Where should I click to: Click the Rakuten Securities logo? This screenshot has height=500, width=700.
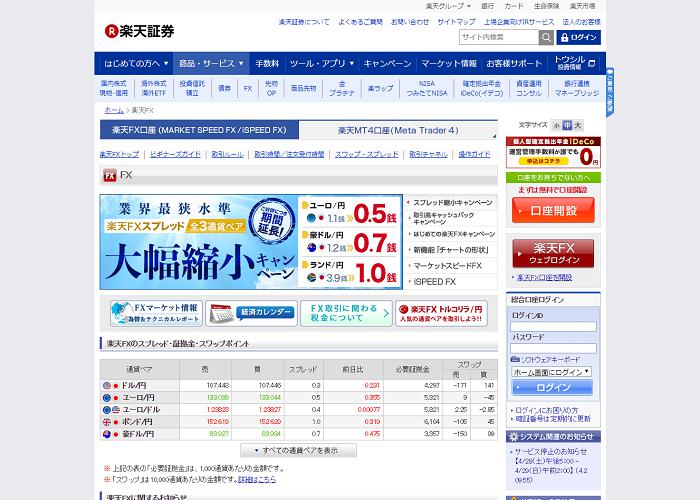click(139, 31)
